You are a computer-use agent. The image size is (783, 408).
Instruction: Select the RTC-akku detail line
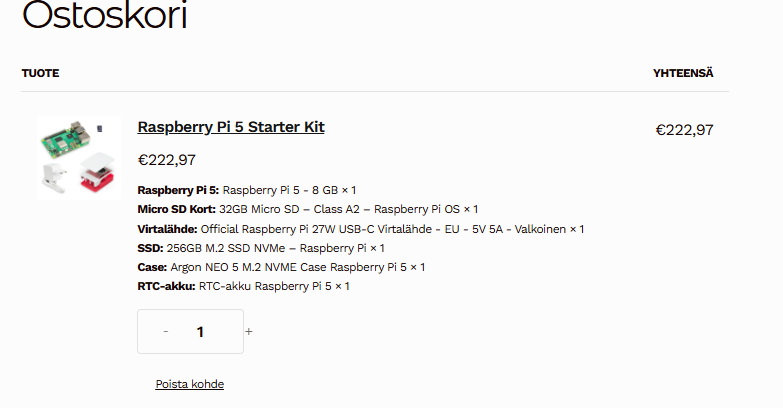tap(243, 286)
